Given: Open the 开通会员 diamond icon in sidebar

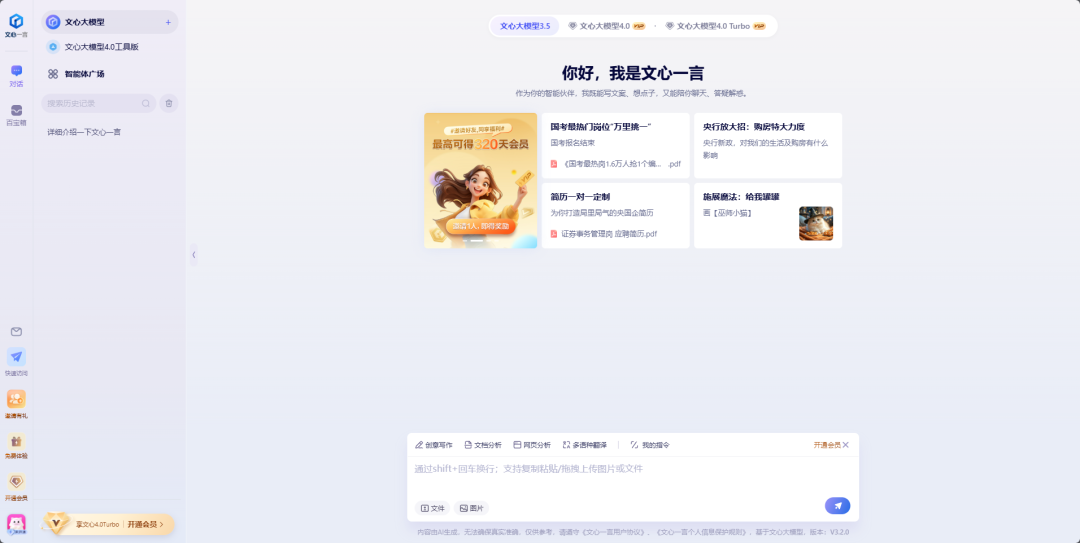Looking at the screenshot, I should (17, 482).
